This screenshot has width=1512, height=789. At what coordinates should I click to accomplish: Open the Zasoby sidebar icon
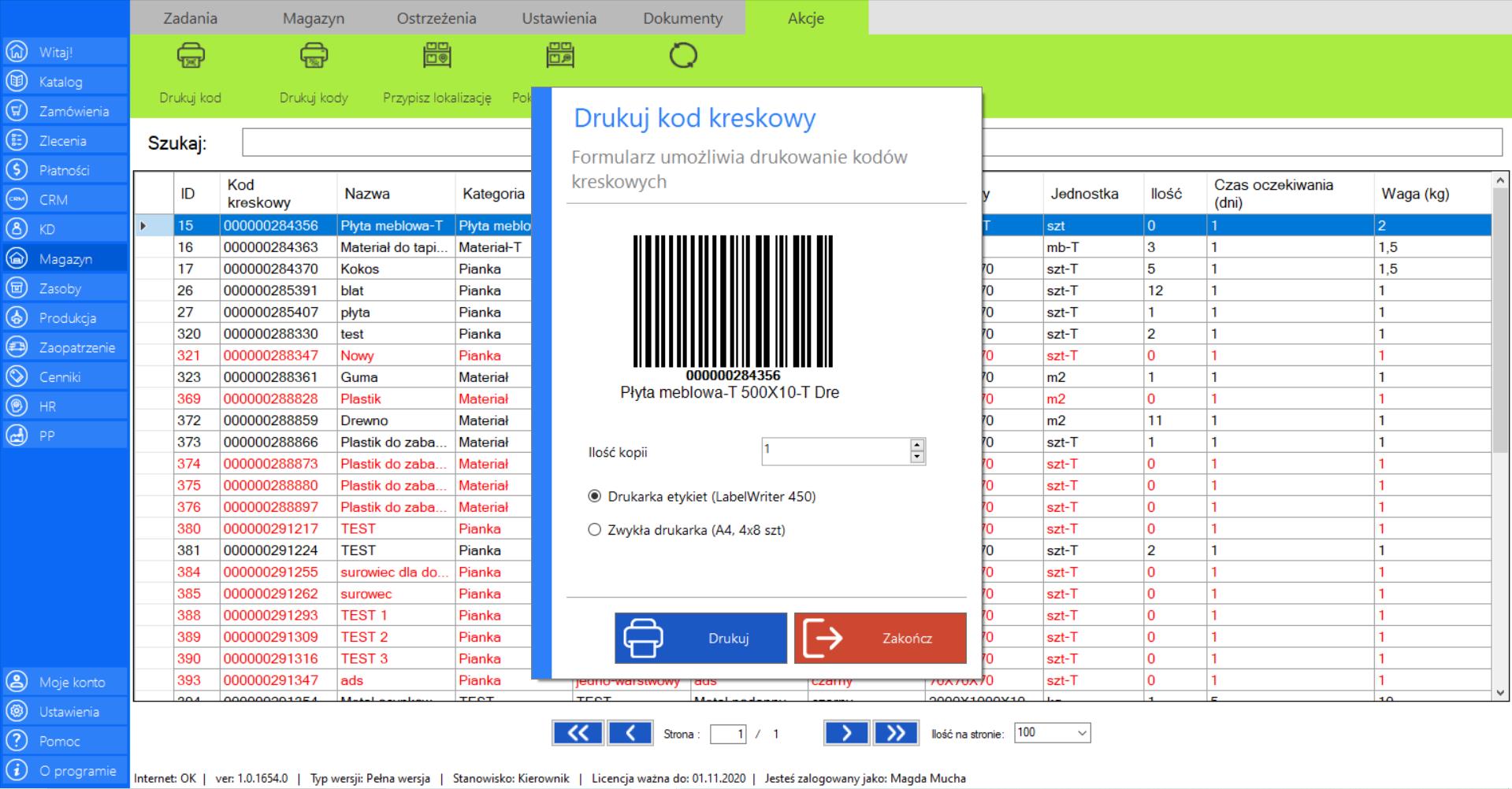coord(17,288)
